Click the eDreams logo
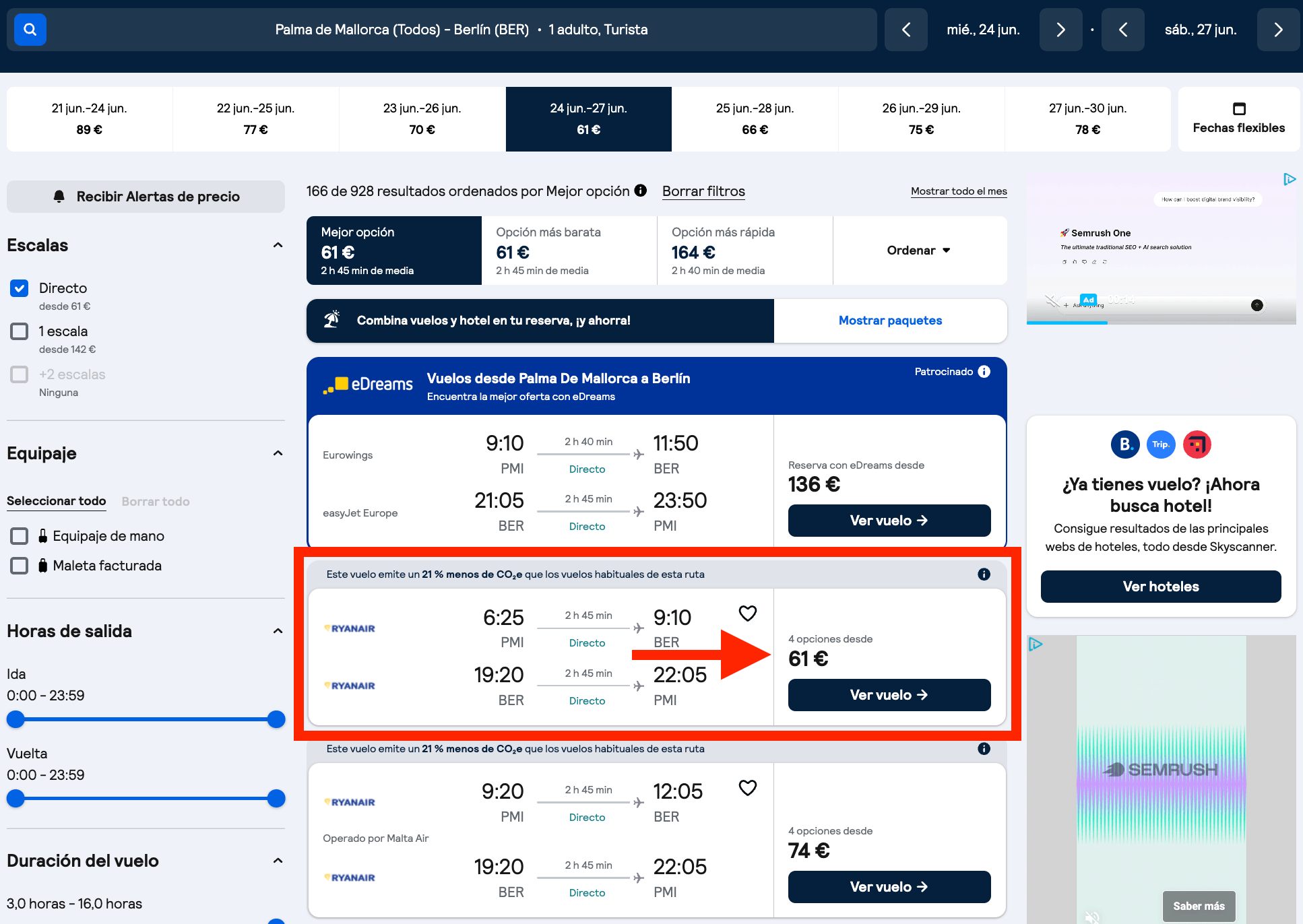The height and width of the screenshot is (924, 1303). [368, 385]
